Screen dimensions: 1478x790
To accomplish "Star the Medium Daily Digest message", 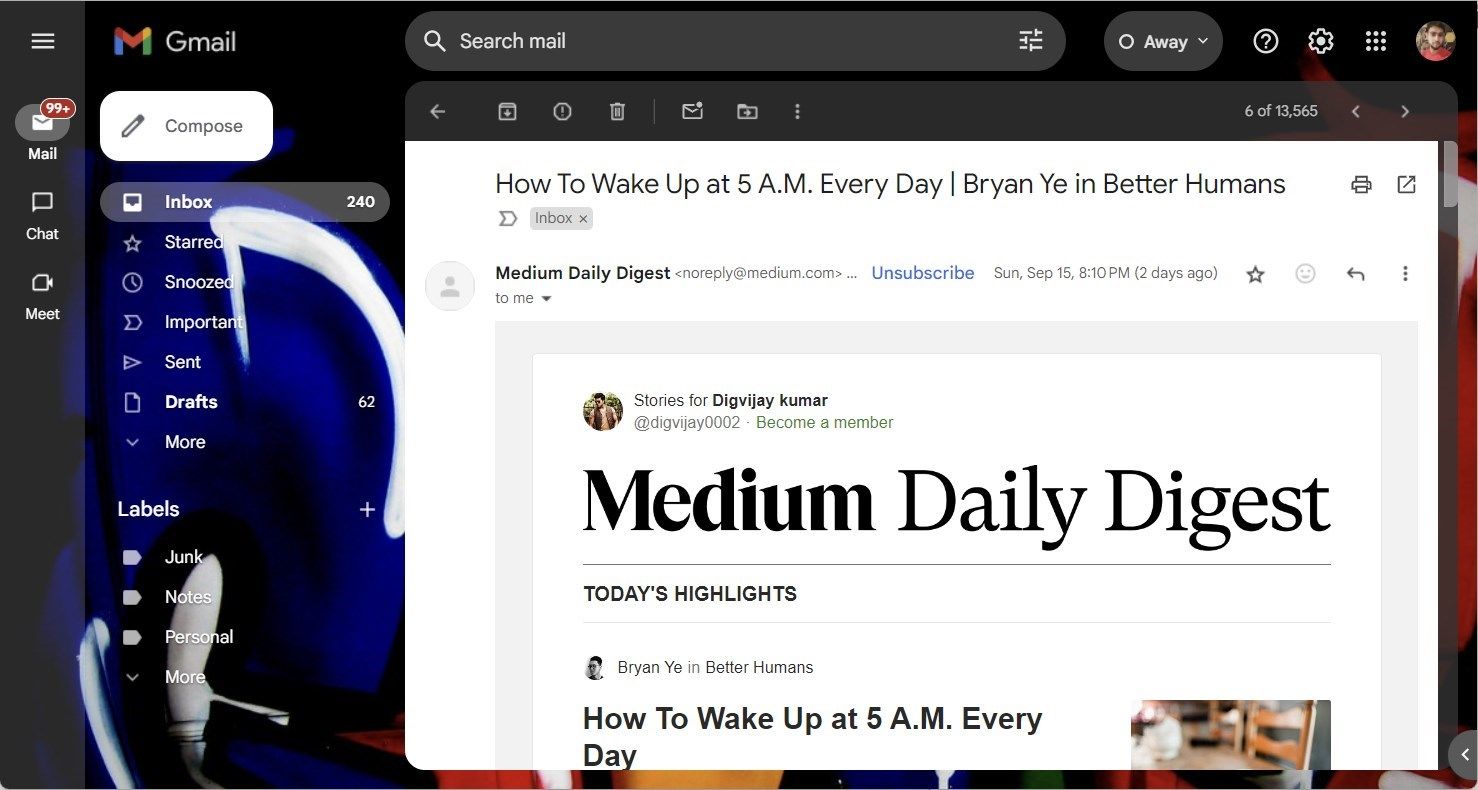I will [1255, 273].
